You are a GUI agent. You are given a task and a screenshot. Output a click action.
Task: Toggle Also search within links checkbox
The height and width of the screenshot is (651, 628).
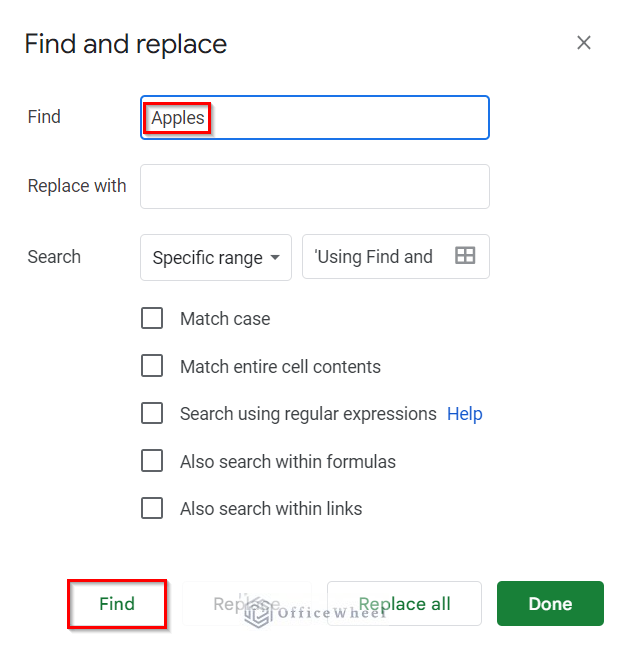pyautogui.click(x=152, y=508)
